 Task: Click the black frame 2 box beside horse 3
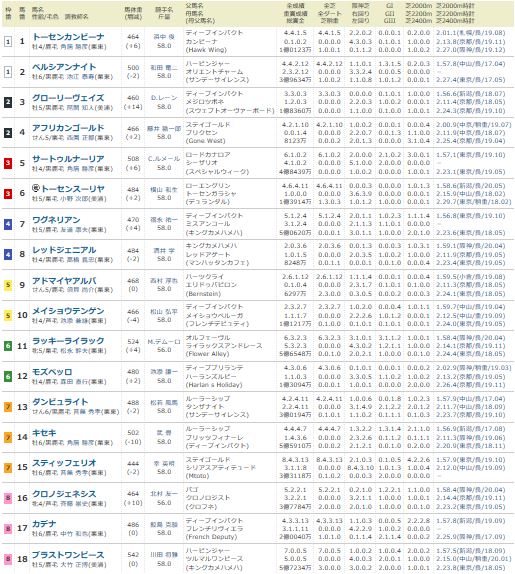(8, 102)
